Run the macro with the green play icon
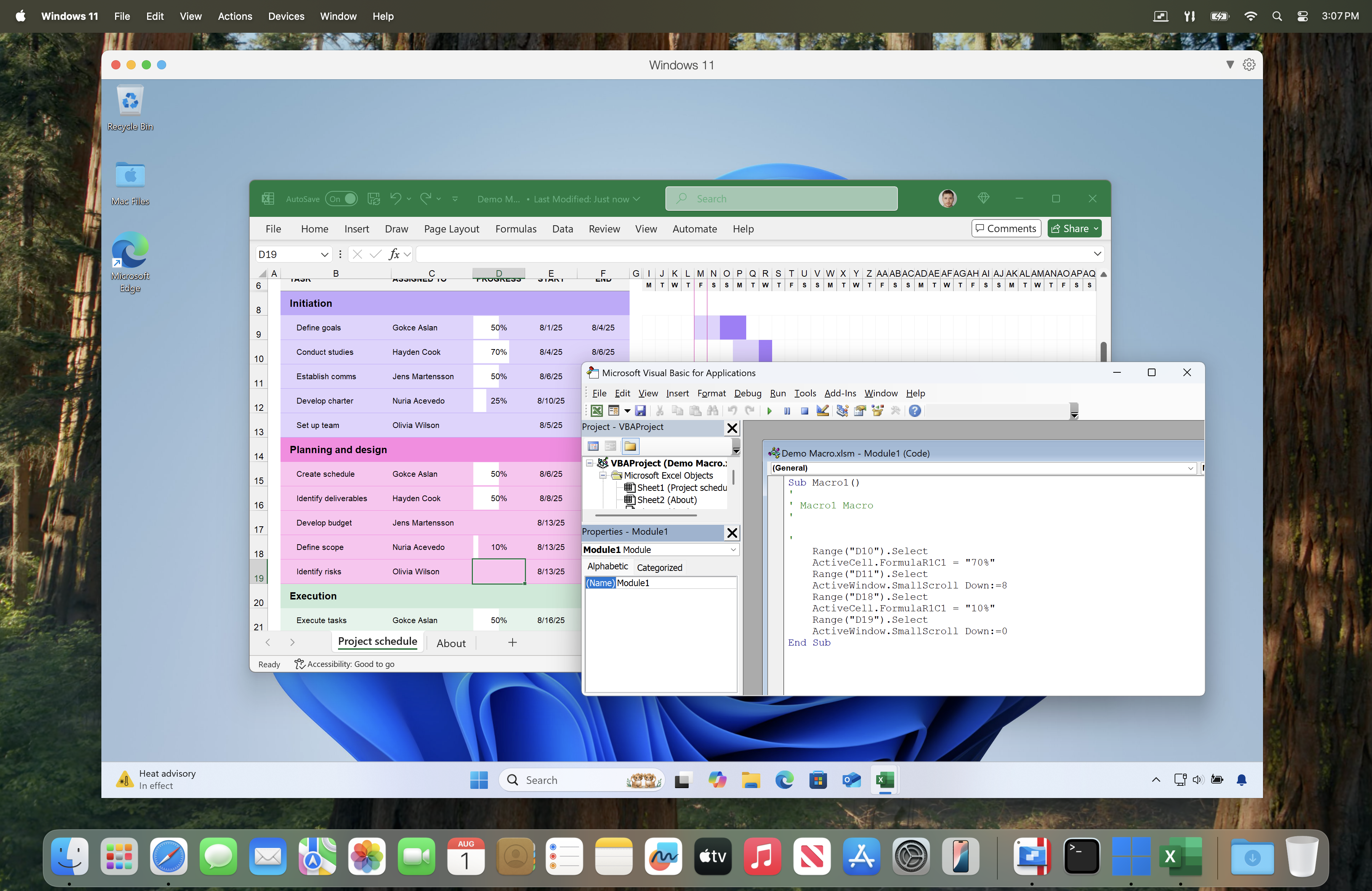1372x891 pixels. pyautogui.click(x=769, y=411)
